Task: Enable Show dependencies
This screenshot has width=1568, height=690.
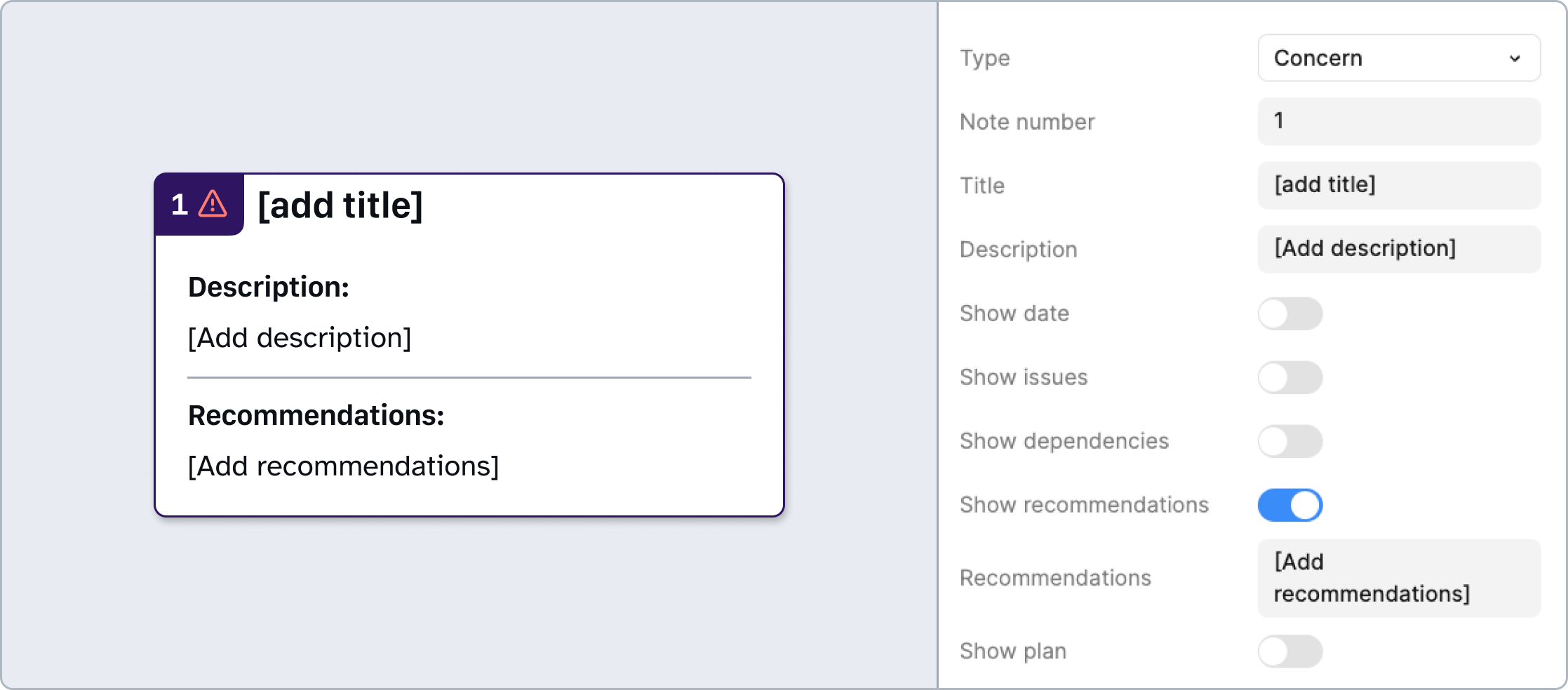Action: [1289, 441]
